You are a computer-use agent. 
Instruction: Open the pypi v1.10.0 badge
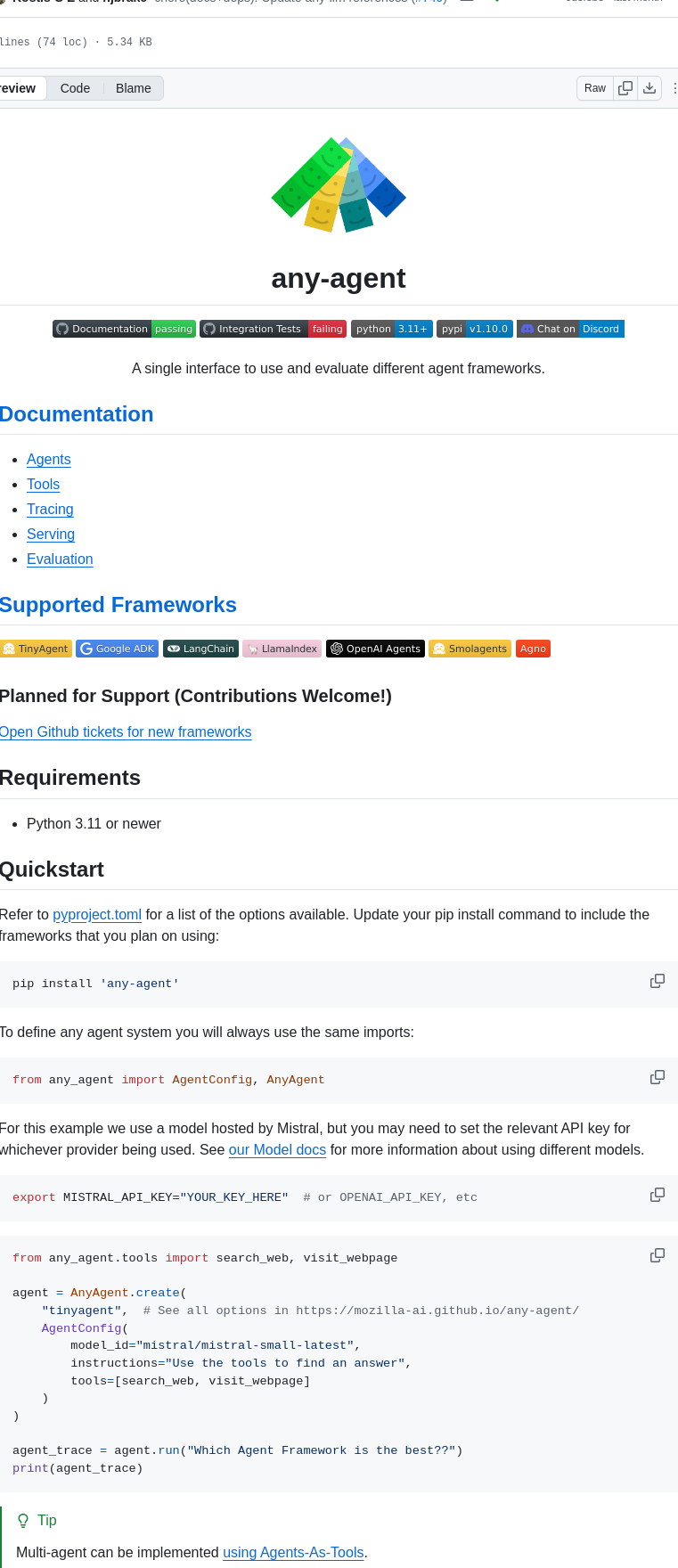point(474,329)
